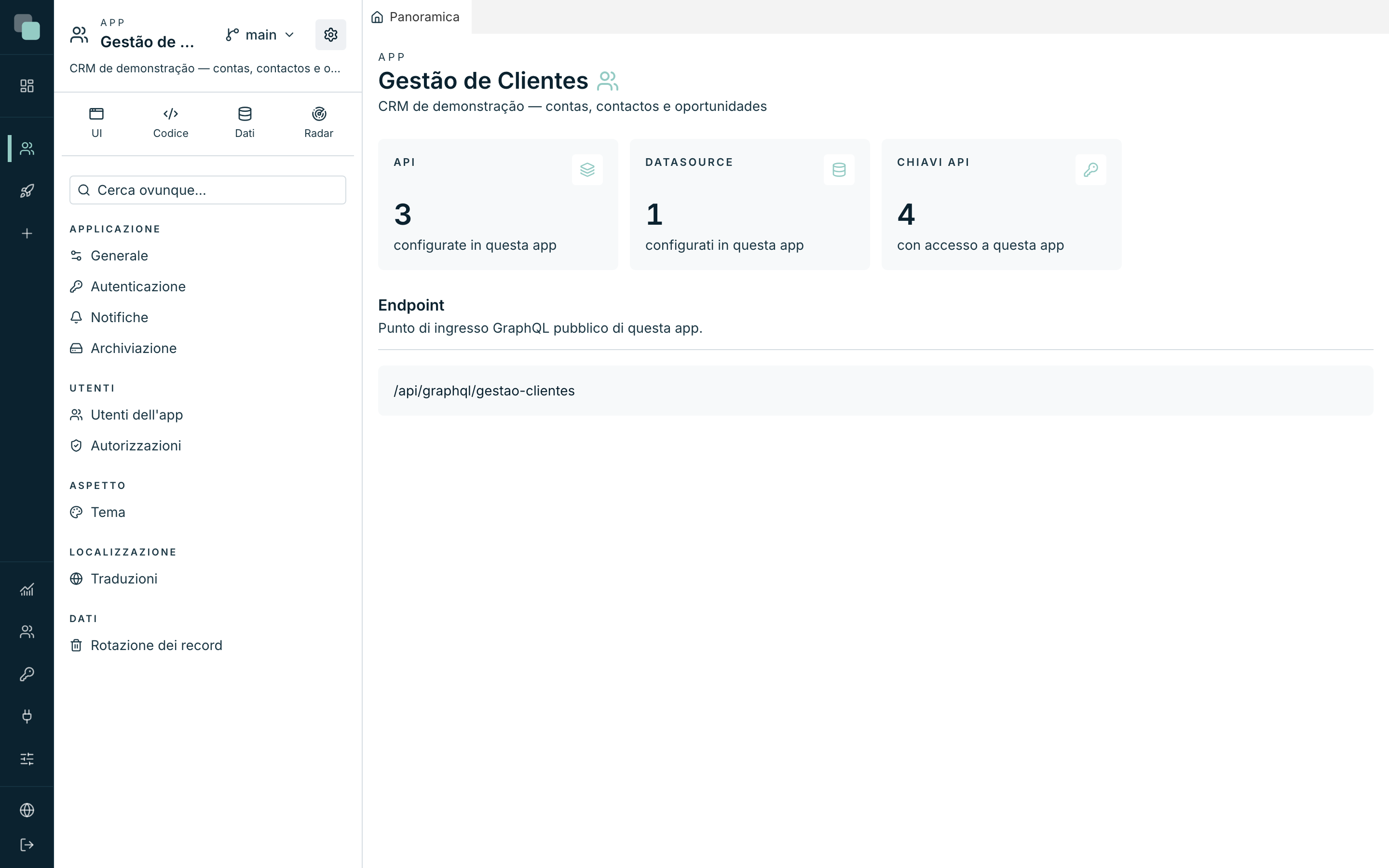The image size is (1389, 868).
Task: Open the users icon near rail bottom
Action: tap(27, 632)
